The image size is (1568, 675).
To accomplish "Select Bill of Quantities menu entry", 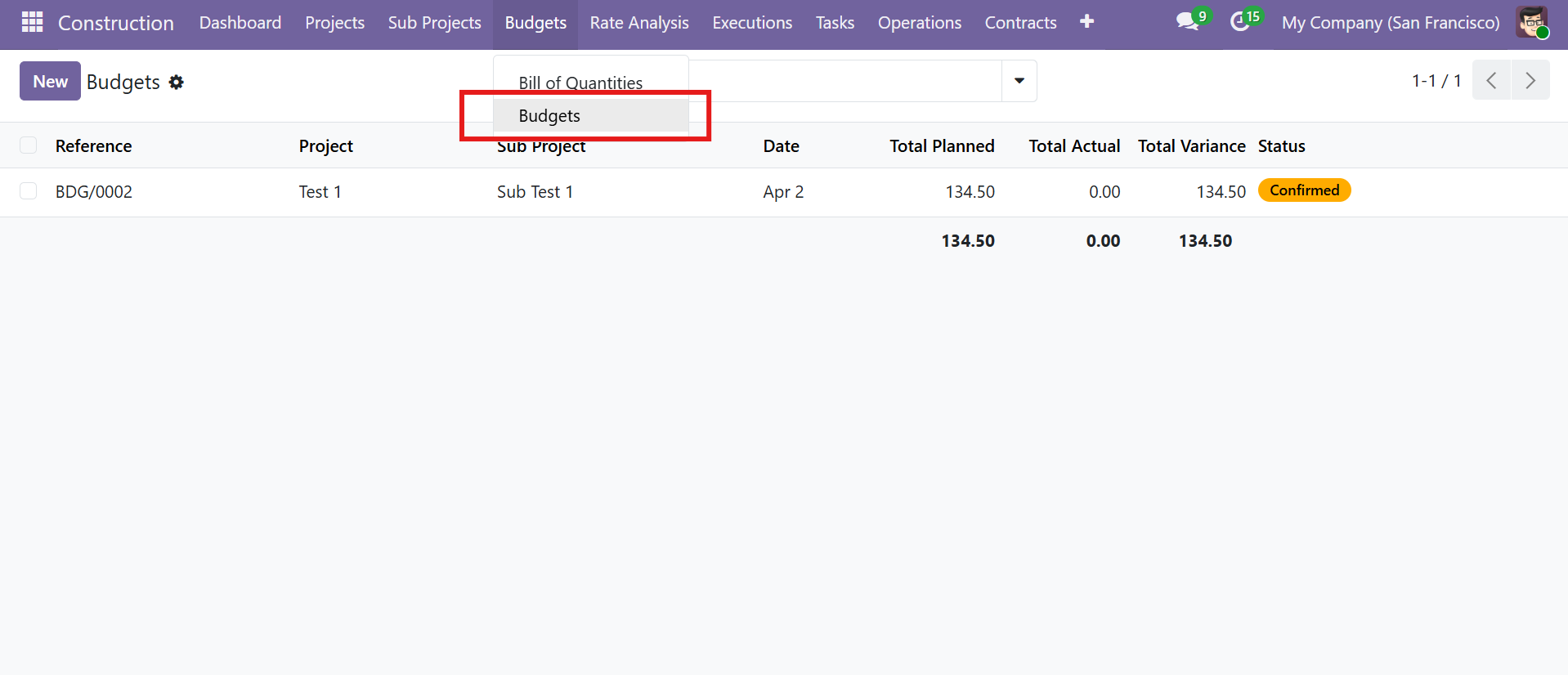I will (580, 82).
